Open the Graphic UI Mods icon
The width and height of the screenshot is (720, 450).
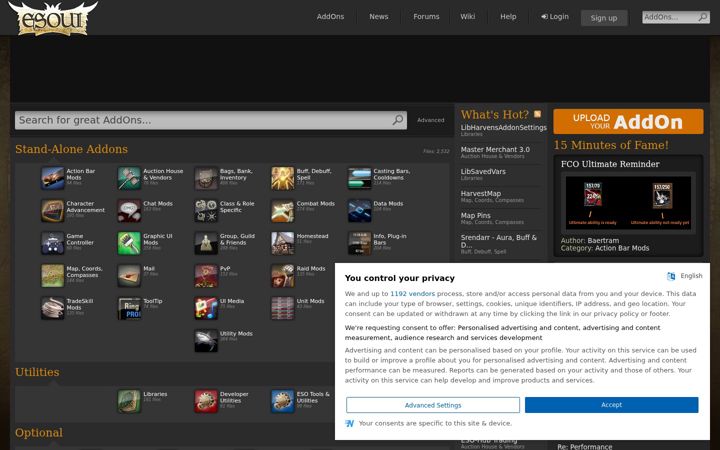click(x=129, y=243)
